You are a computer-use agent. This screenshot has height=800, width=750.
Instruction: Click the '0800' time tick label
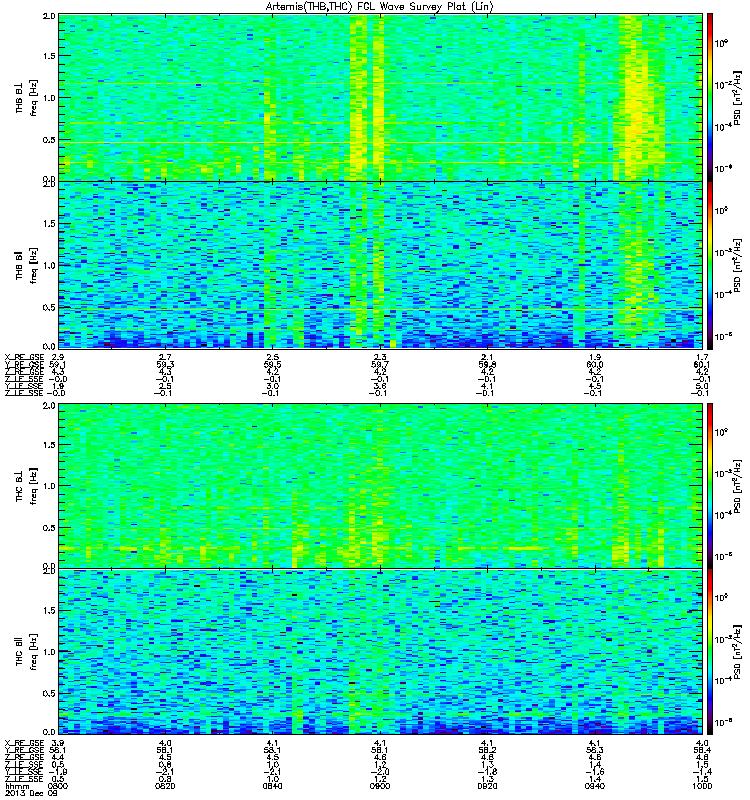[x=56, y=786]
